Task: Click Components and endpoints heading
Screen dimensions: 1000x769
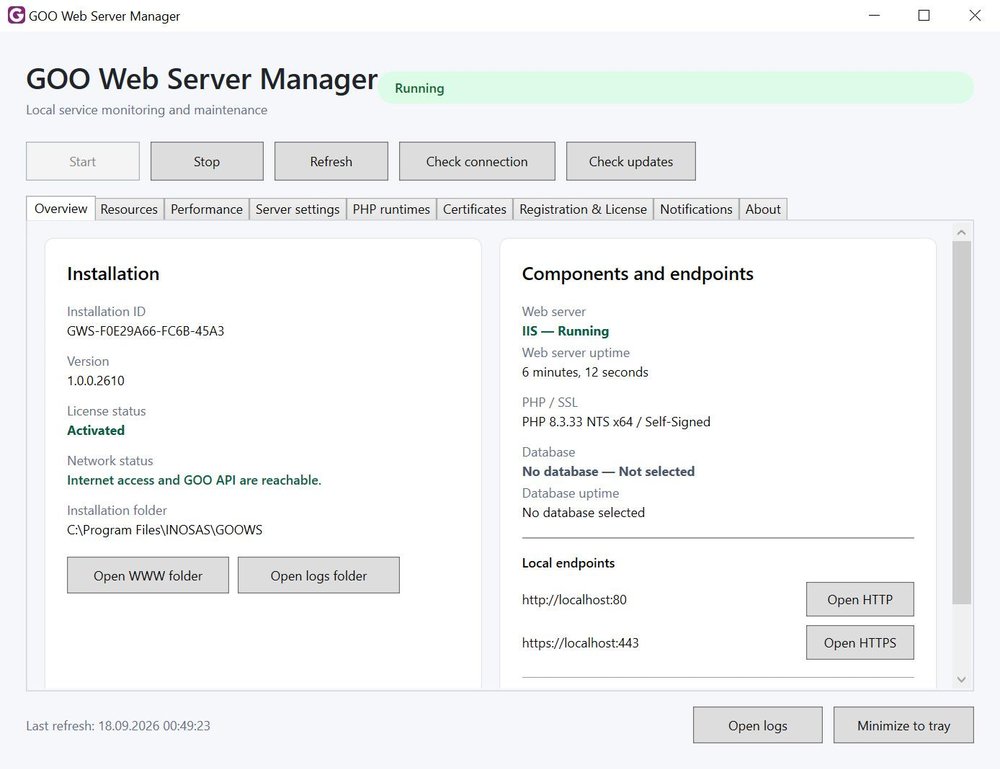Action: pyautogui.click(x=637, y=274)
